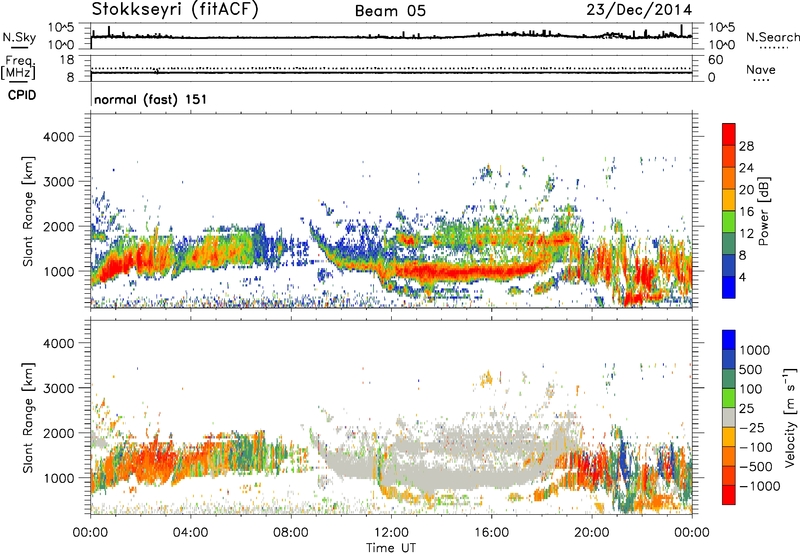Pick the blue top segment of velocity colorbar
Viewport: 800px width, 554px height.
click(729, 340)
